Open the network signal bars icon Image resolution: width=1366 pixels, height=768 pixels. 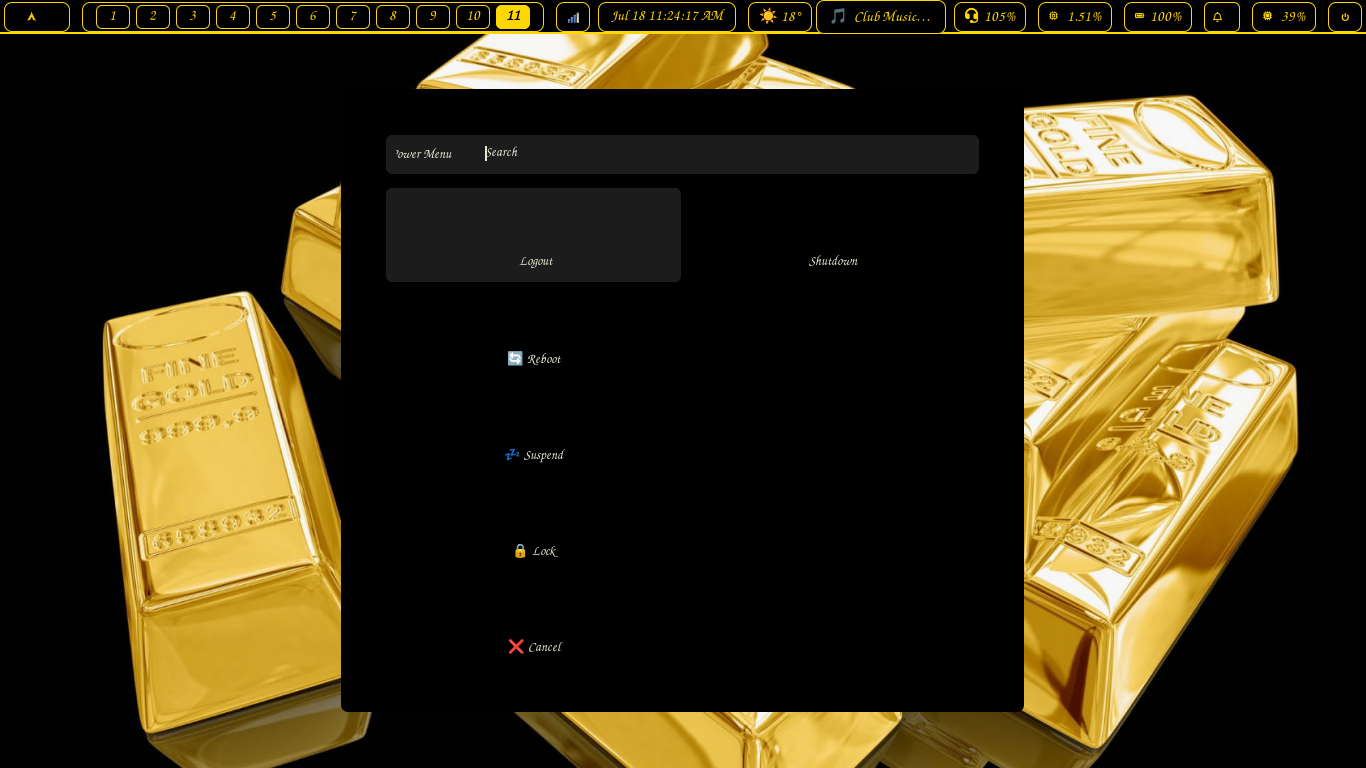click(573, 17)
